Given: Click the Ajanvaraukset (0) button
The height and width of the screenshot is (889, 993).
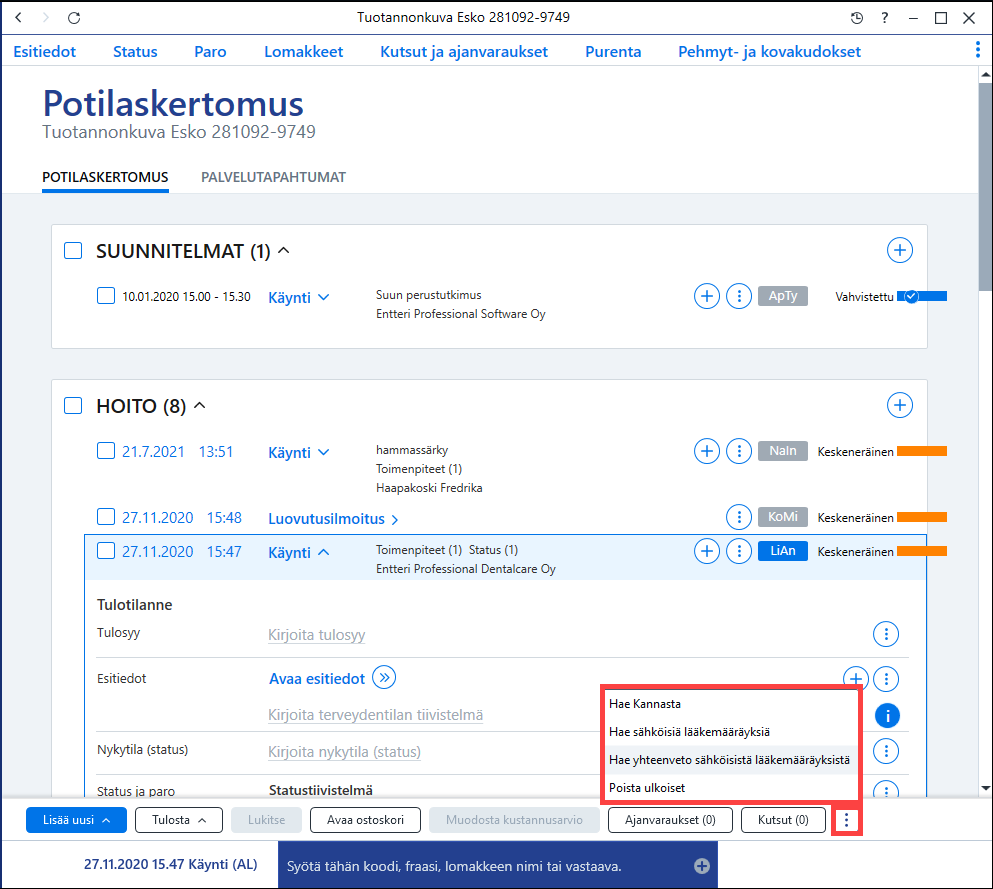Looking at the screenshot, I should coord(670,820).
